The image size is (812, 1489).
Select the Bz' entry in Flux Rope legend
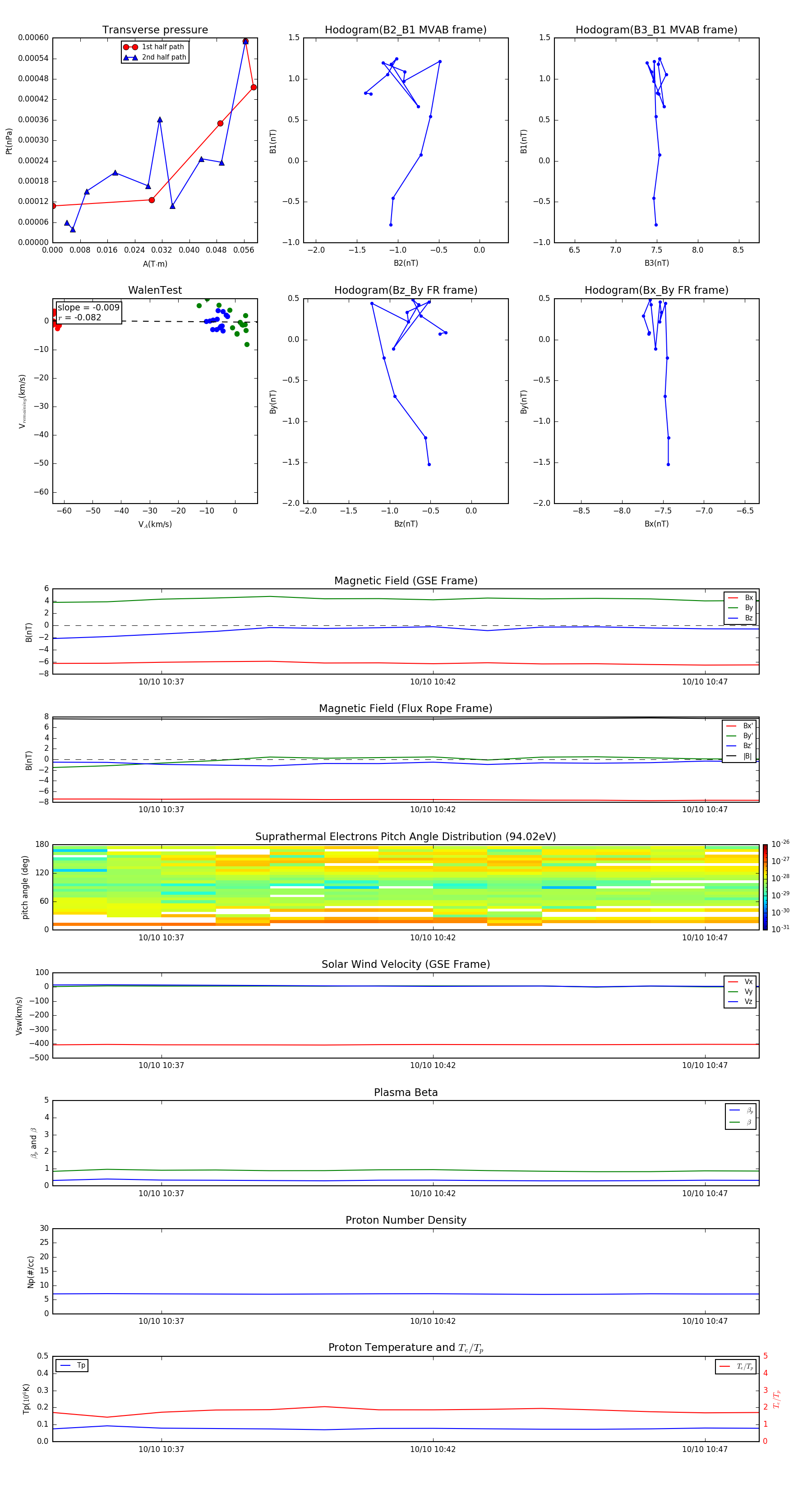tap(740, 746)
